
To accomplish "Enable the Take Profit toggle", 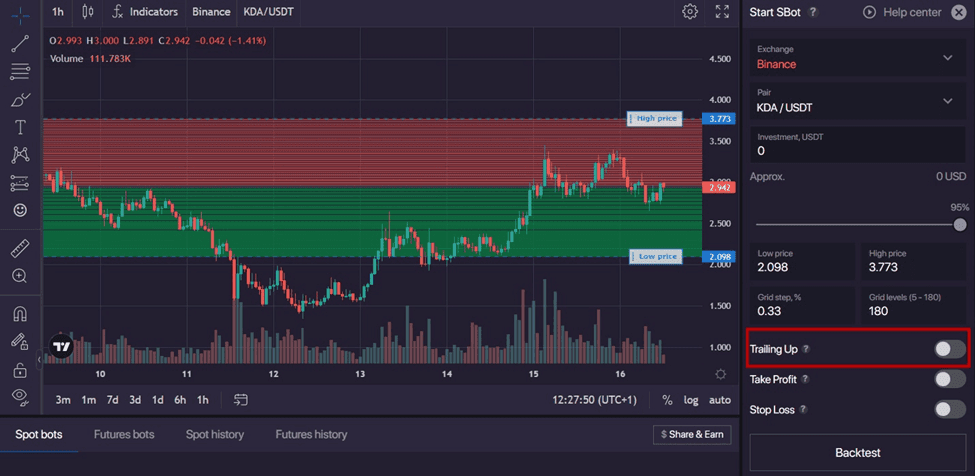I will click(950, 379).
